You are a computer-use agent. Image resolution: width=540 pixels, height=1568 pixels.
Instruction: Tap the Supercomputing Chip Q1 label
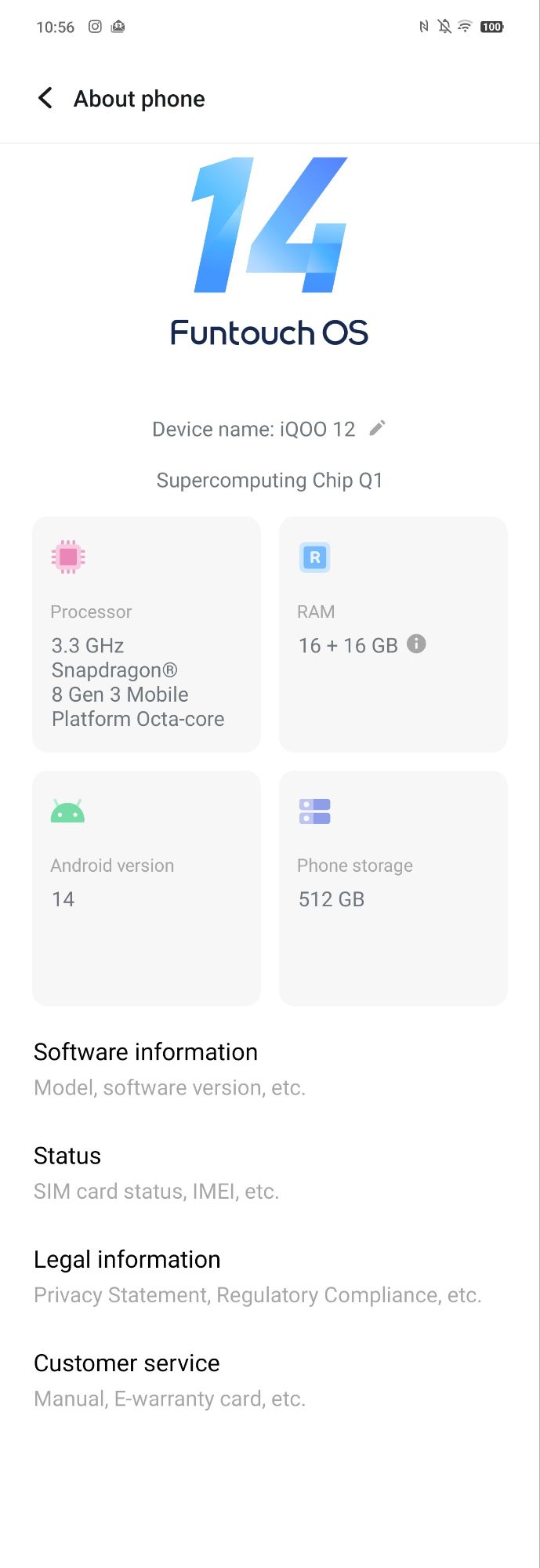pos(270,480)
